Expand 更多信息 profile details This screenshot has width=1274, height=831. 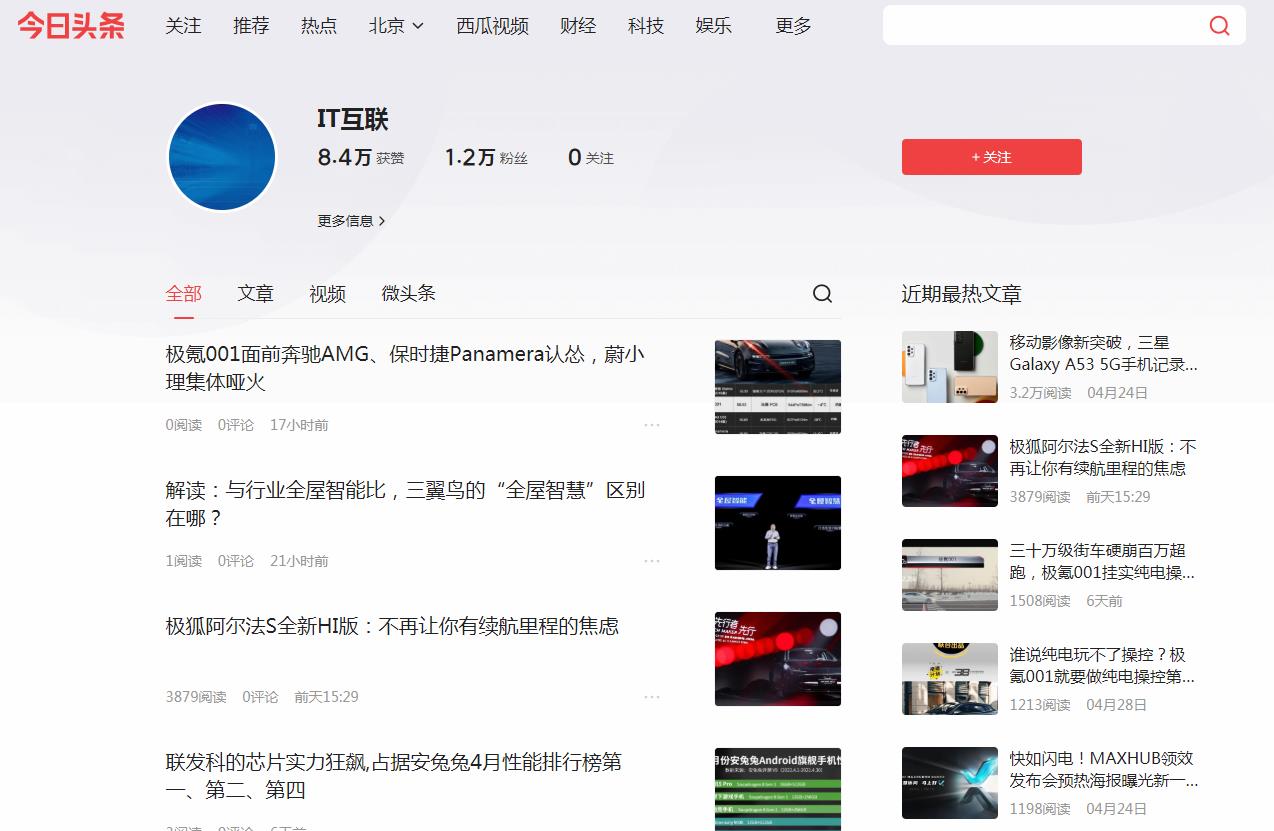pos(351,221)
